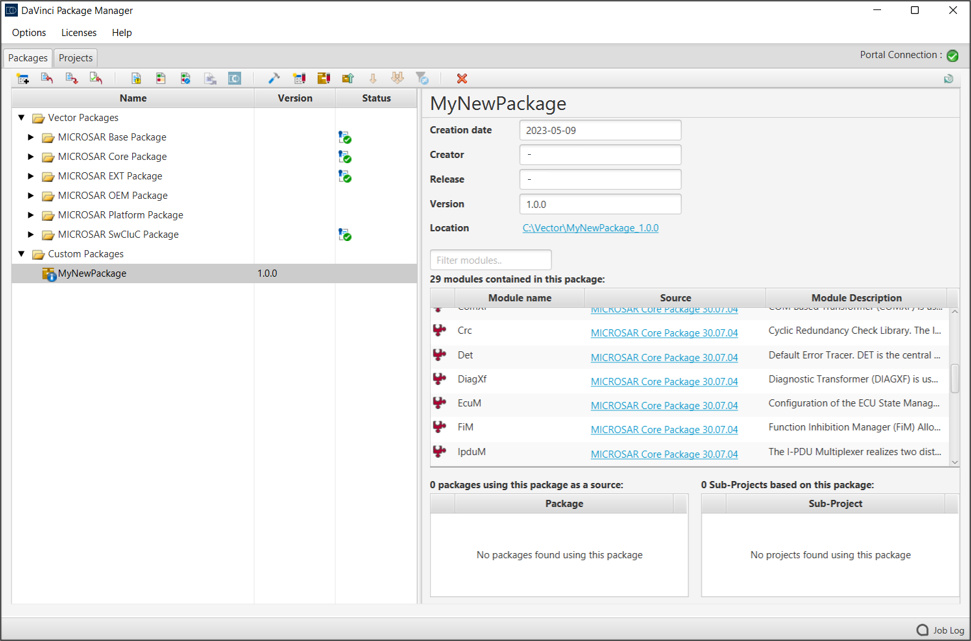Image resolution: width=971 pixels, height=641 pixels.
Task: Click the red X delete toolbar icon
Action: coord(461,79)
